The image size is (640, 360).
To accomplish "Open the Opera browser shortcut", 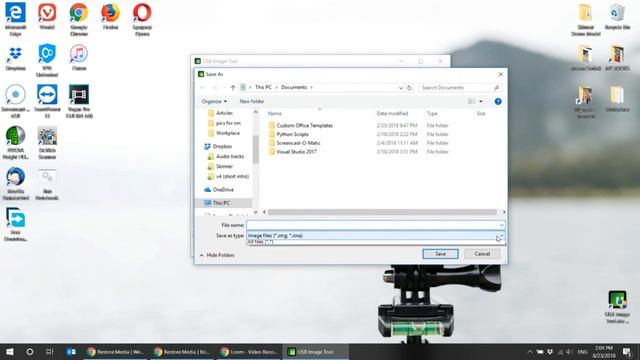I will [x=142, y=19].
